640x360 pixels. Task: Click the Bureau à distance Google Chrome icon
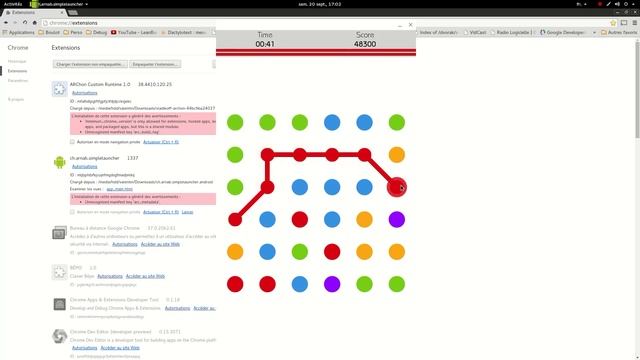[60, 233]
